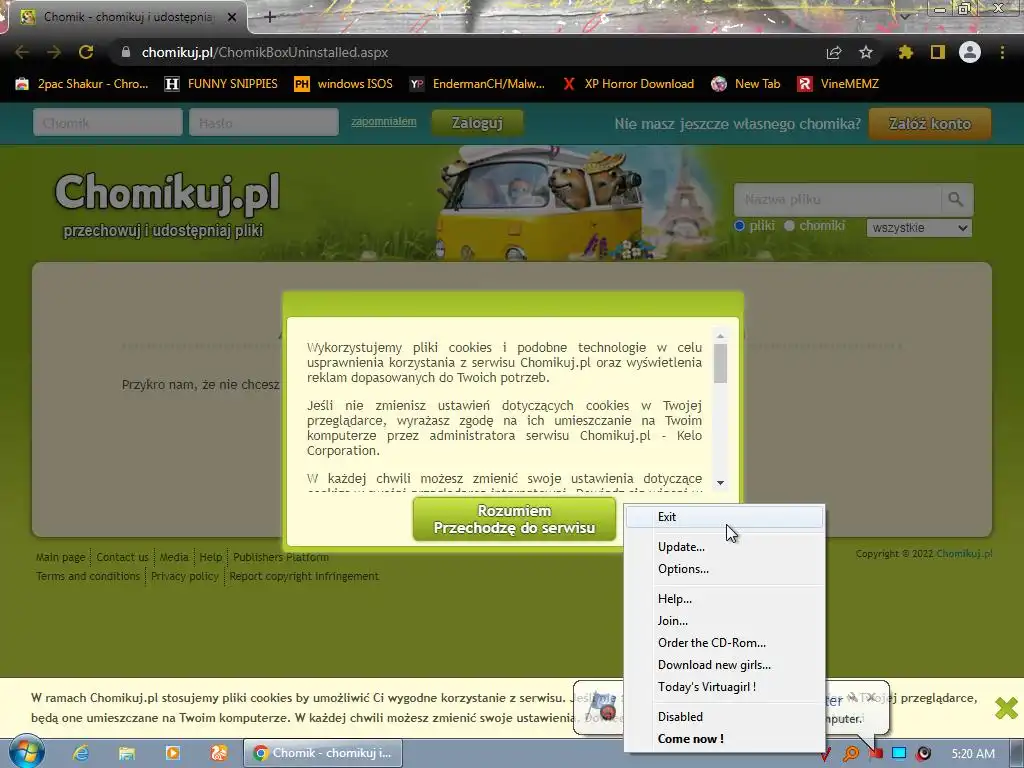Choose Join... in the context menu
Viewport: 1024px width, 768px height.
(x=724, y=621)
